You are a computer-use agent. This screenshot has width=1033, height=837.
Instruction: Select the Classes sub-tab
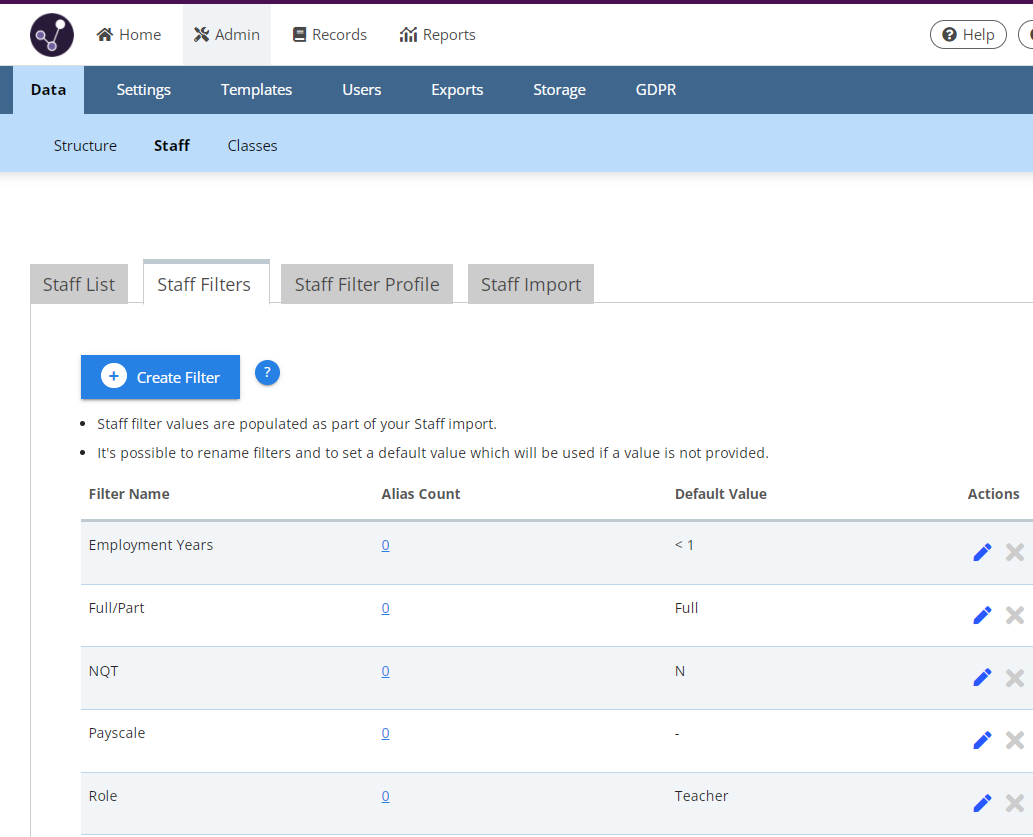252,146
